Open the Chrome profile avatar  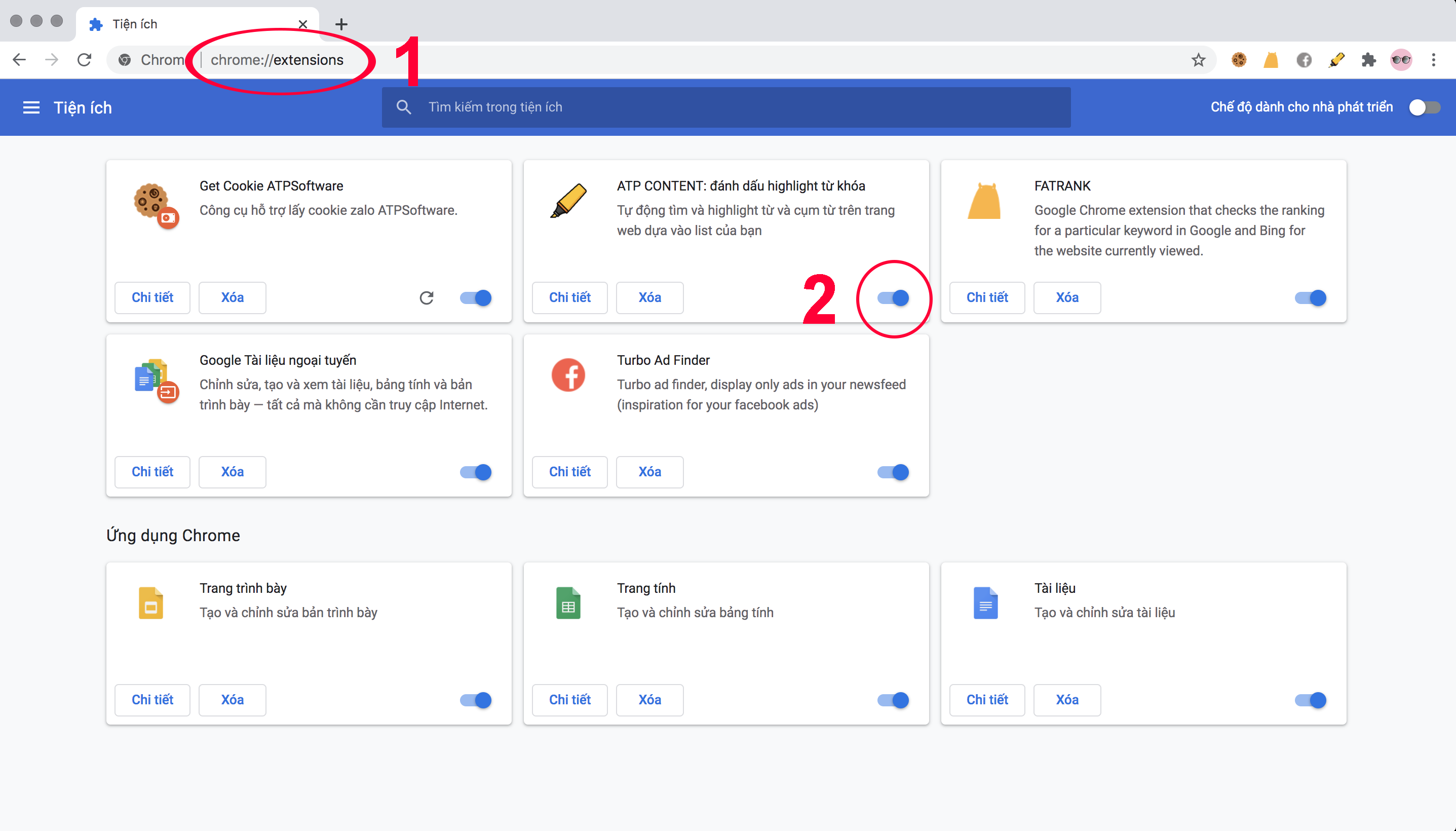pyautogui.click(x=1401, y=60)
